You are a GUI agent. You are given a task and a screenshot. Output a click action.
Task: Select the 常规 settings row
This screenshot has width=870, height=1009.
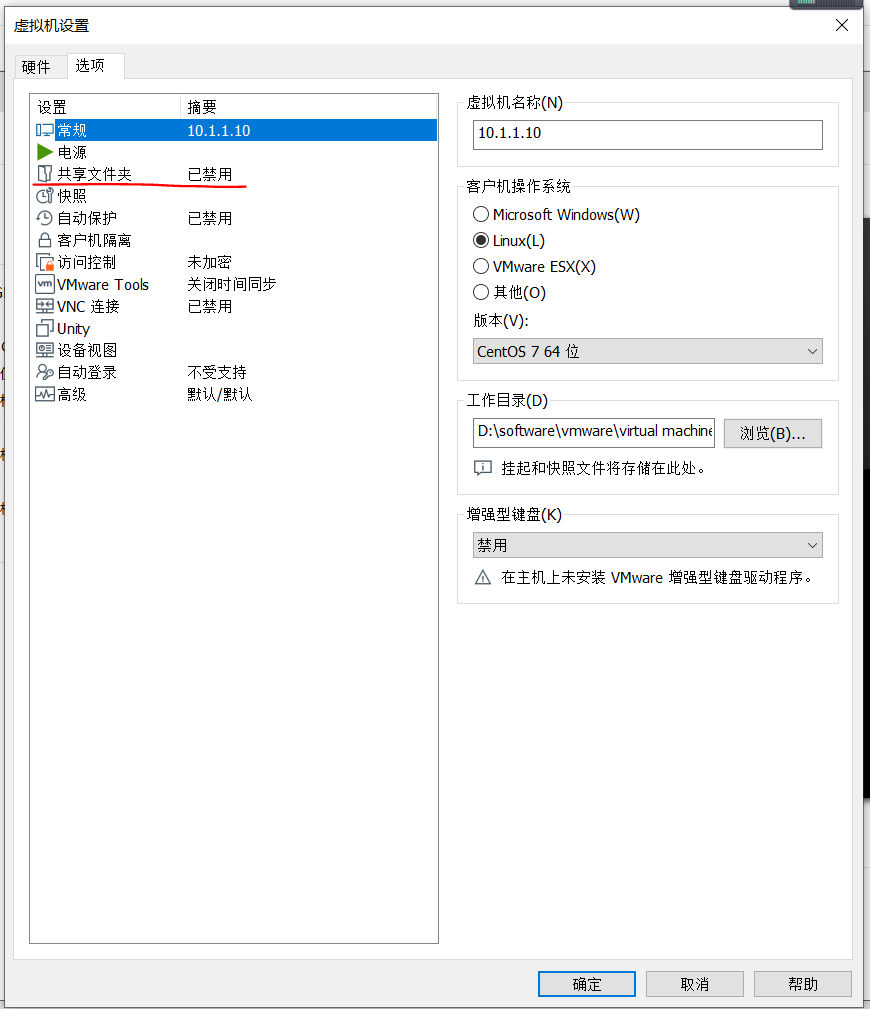coord(236,130)
